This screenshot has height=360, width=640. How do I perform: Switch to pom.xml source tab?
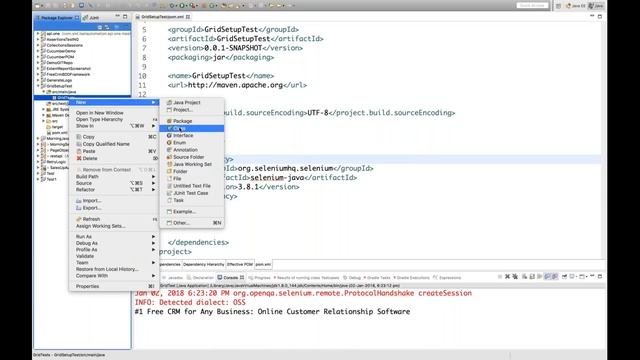click(x=263, y=264)
